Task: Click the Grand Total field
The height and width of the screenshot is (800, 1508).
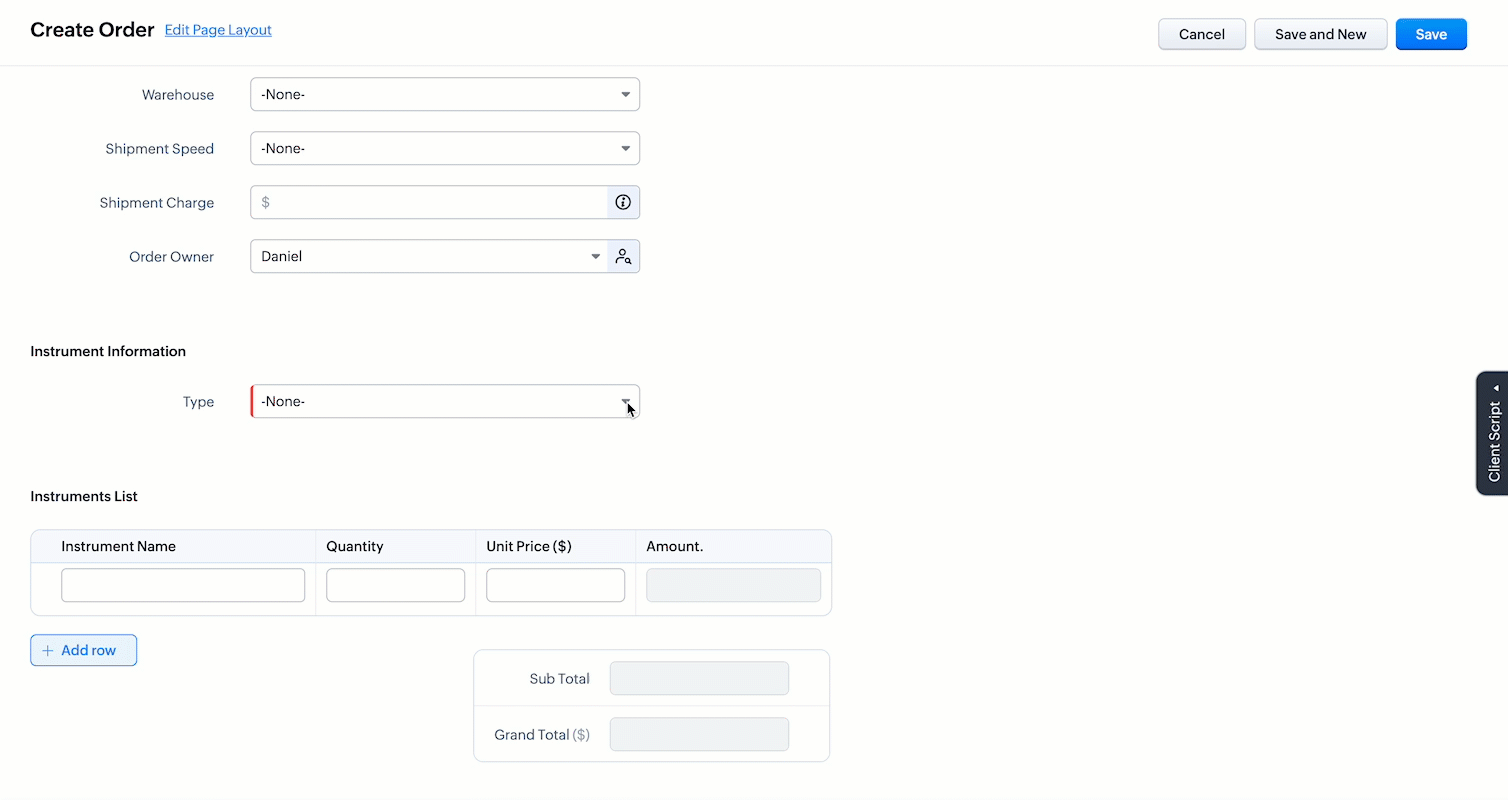Action: pyautogui.click(x=699, y=734)
